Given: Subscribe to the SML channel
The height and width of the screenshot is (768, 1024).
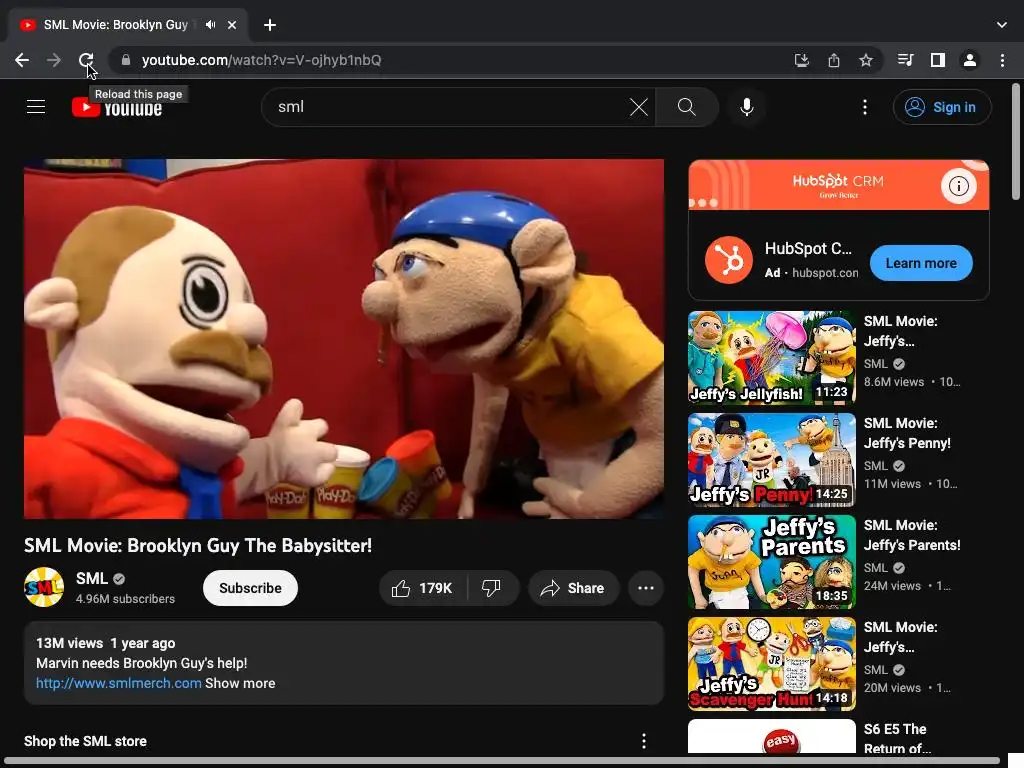Looking at the screenshot, I should click(250, 588).
